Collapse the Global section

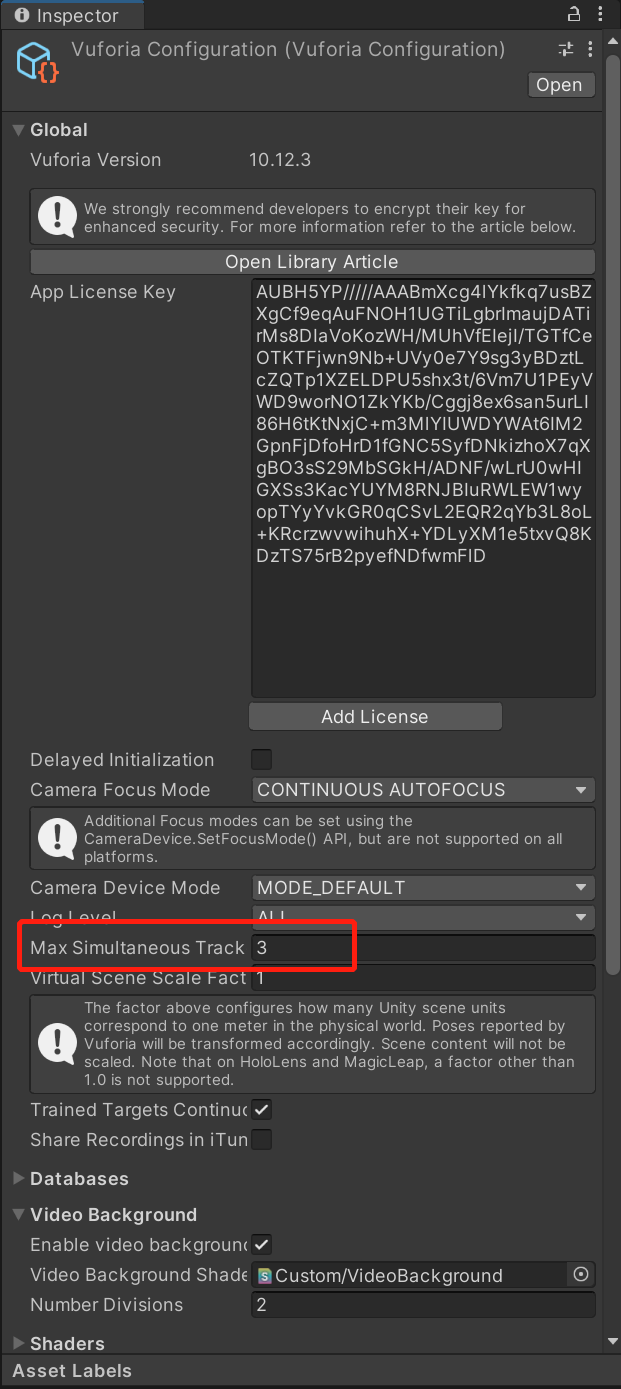tap(17, 129)
